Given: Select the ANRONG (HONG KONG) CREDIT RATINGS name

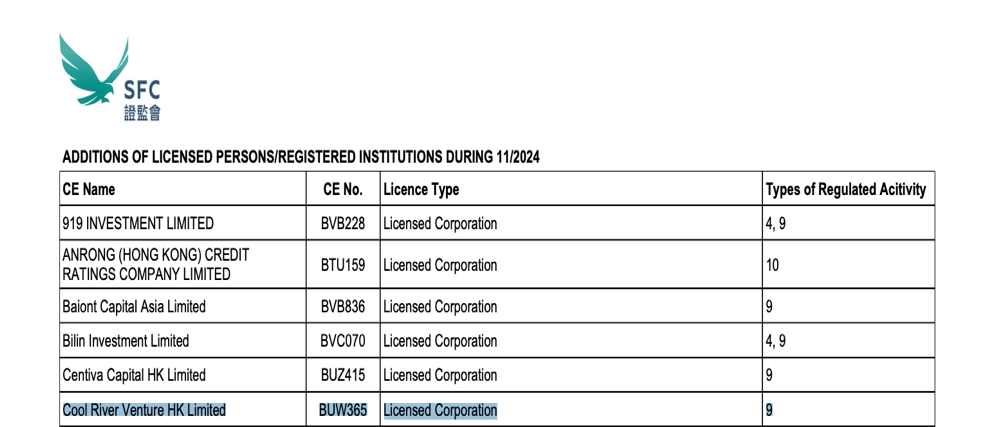Looking at the screenshot, I should 155,265.
